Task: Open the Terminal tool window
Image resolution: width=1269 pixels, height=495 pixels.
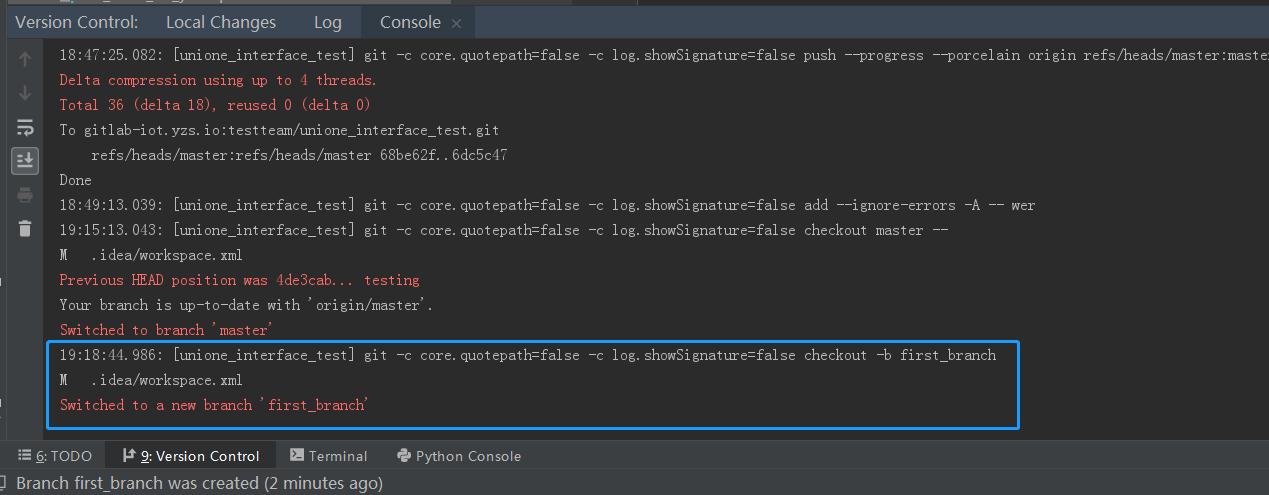Action: (x=329, y=456)
